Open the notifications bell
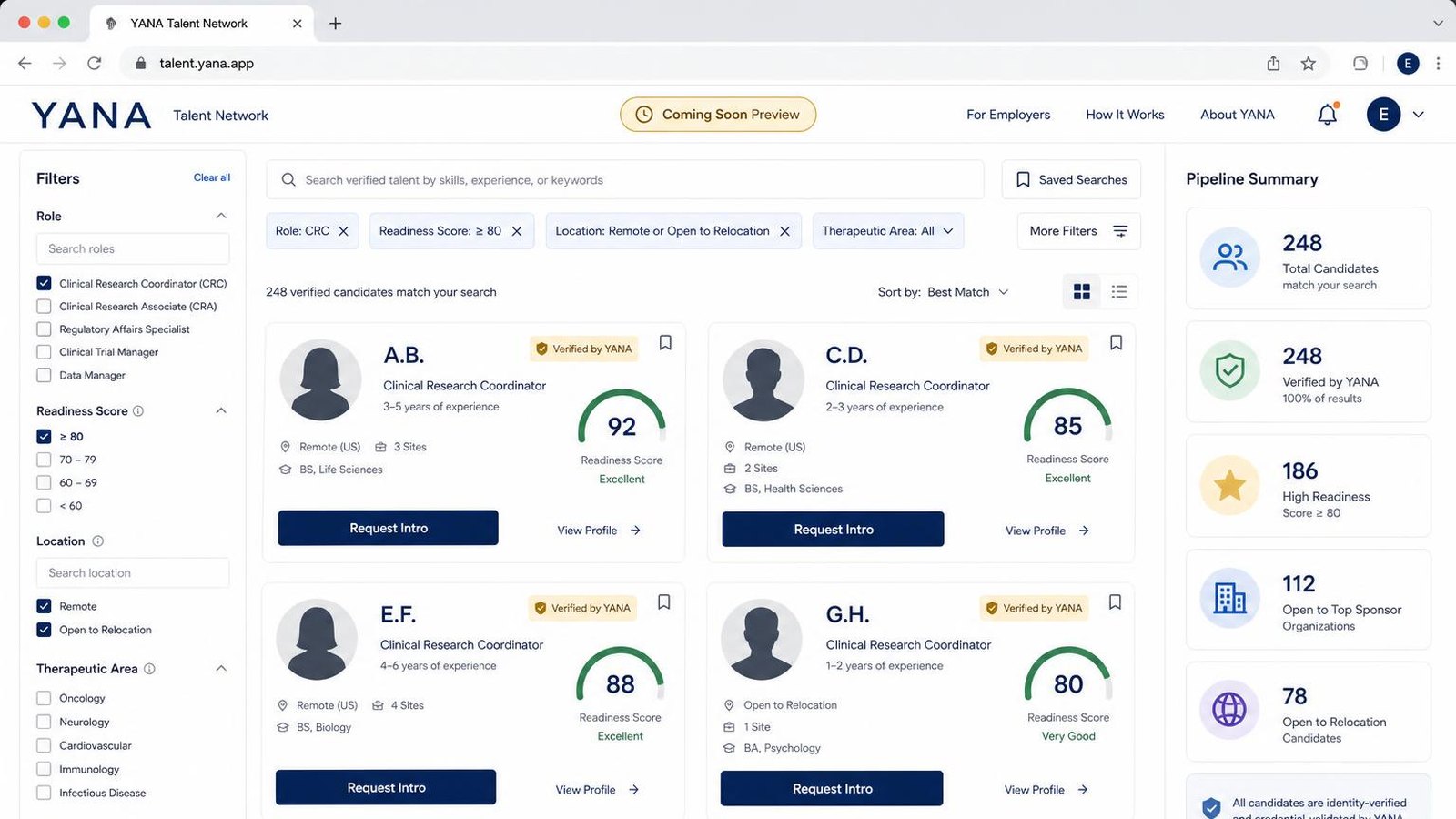This screenshot has height=819, width=1456. [1328, 115]
